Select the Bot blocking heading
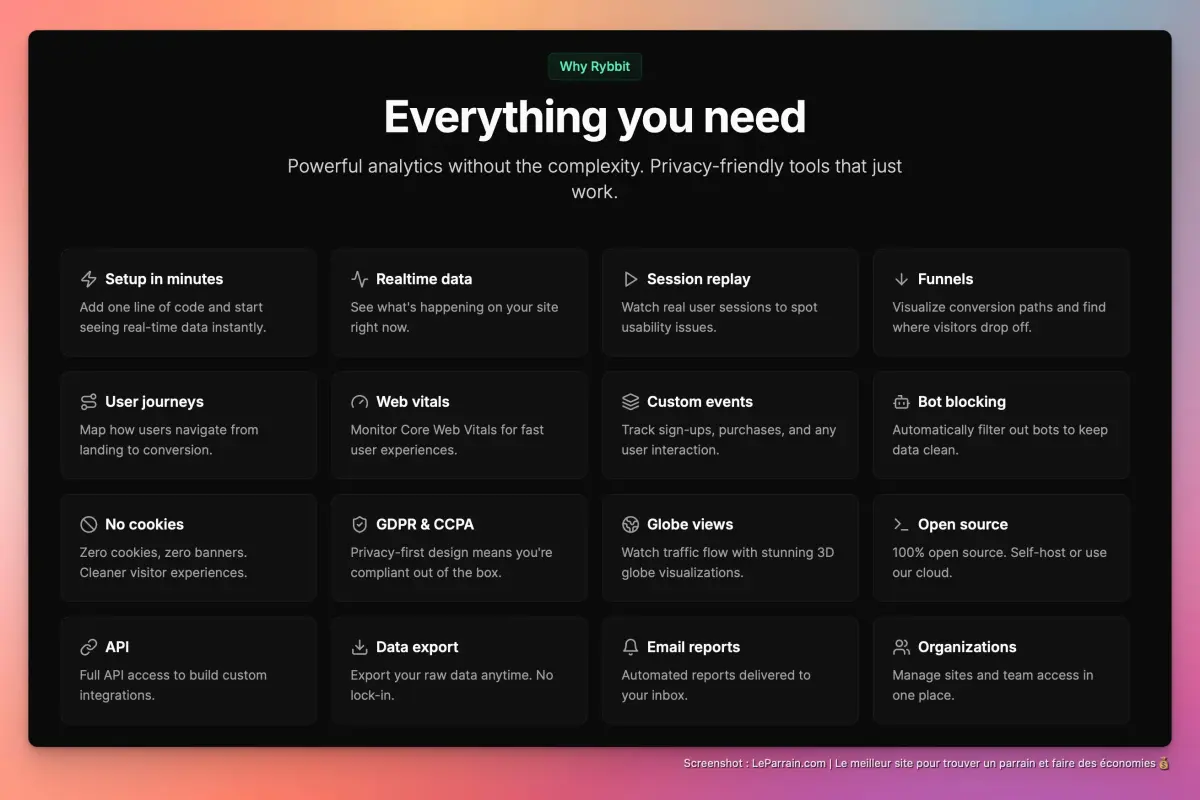The height and width of the screenshot is (800, 1200). 962,402
